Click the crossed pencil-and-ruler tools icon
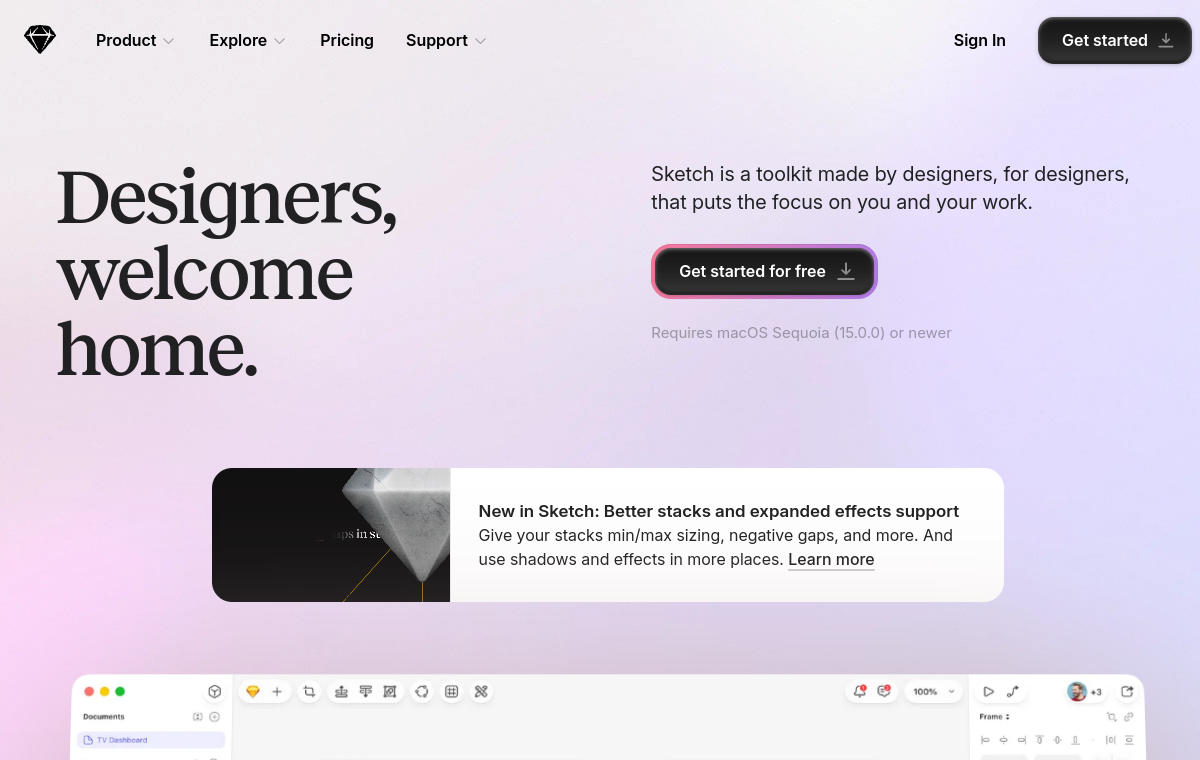This screenshot has height=760, width=1200. click(481, 691)
